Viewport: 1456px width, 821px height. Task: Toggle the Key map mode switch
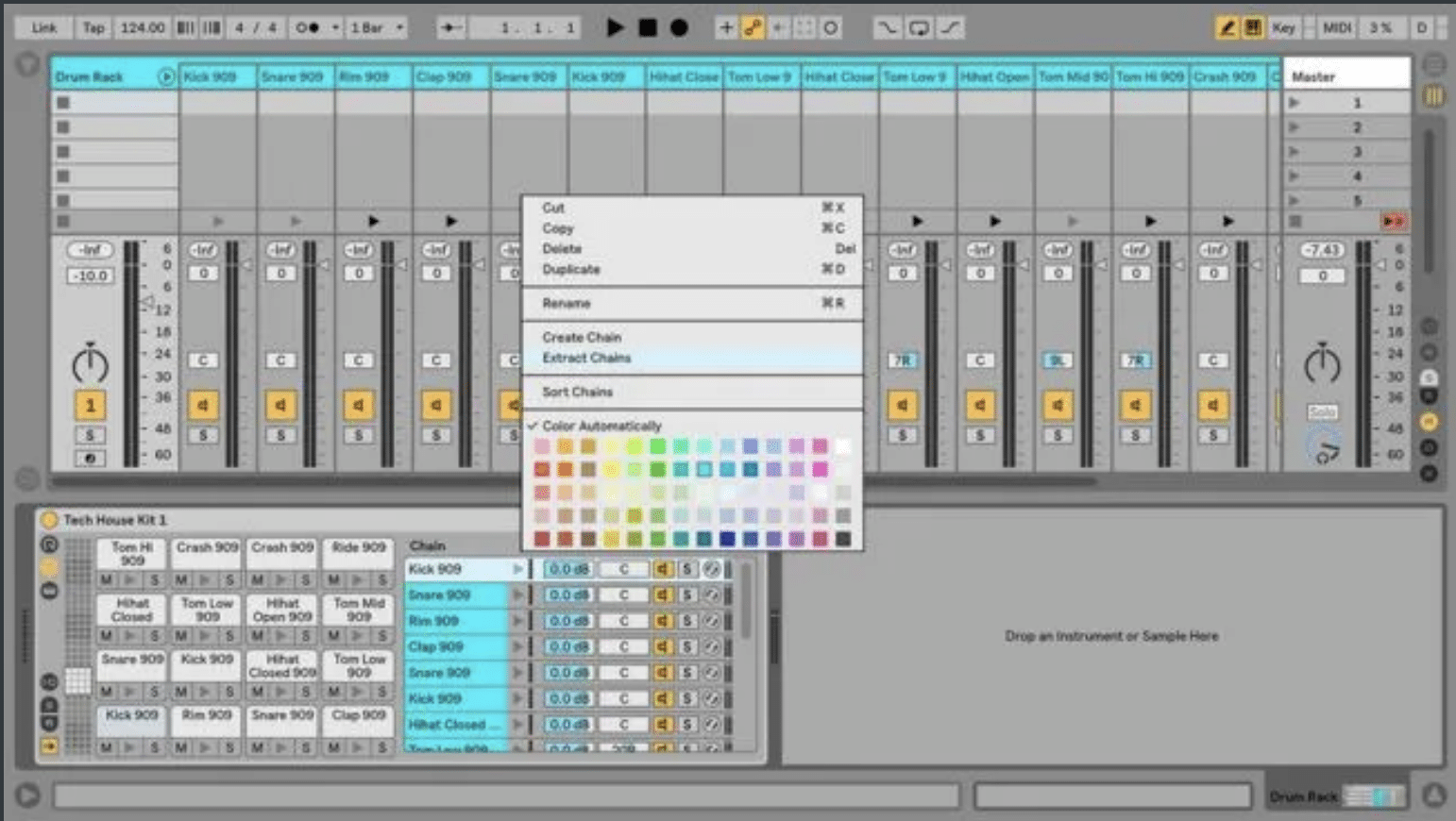point(1284,27)
